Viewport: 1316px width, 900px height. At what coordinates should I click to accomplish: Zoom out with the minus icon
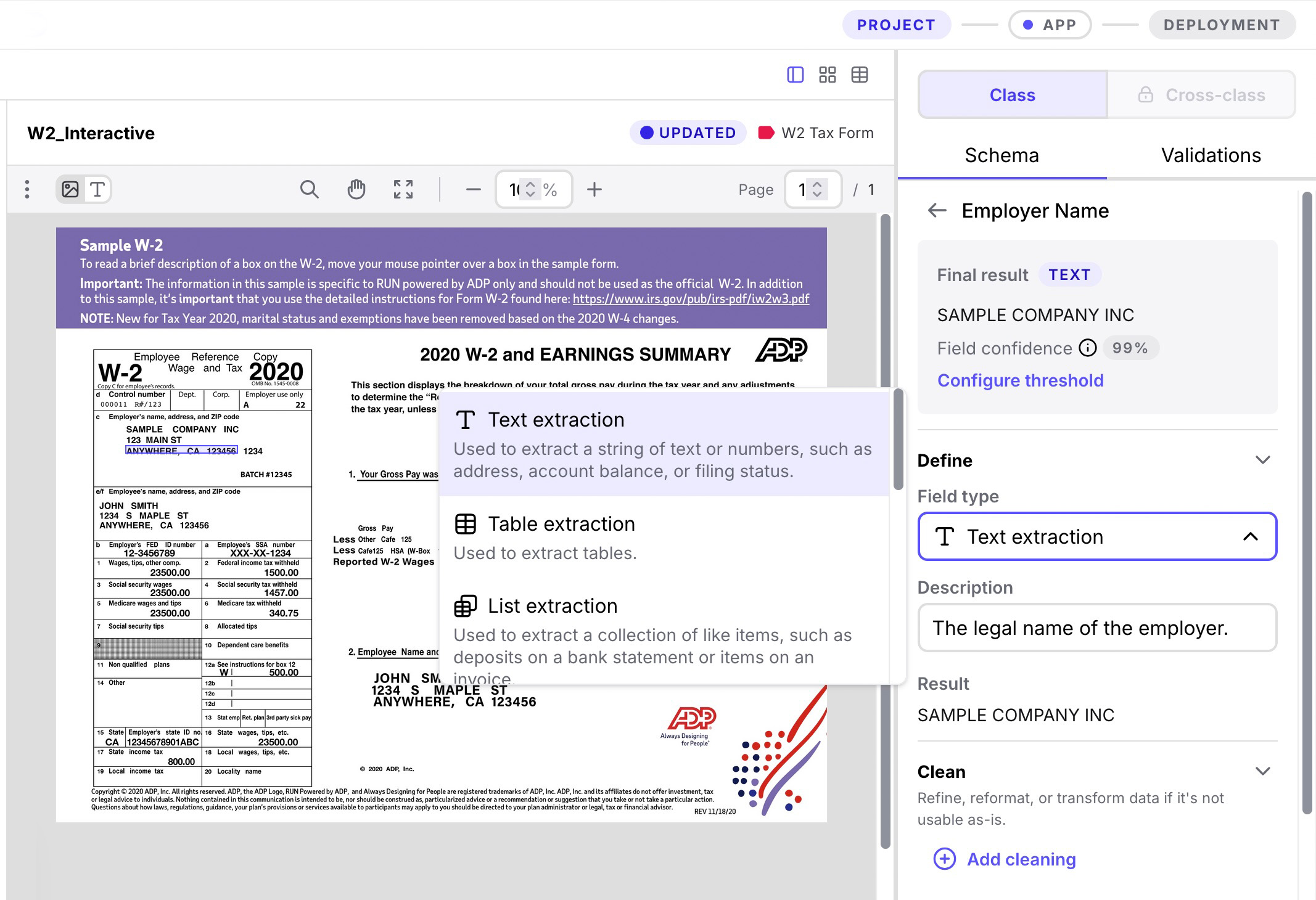coord(473,189)
